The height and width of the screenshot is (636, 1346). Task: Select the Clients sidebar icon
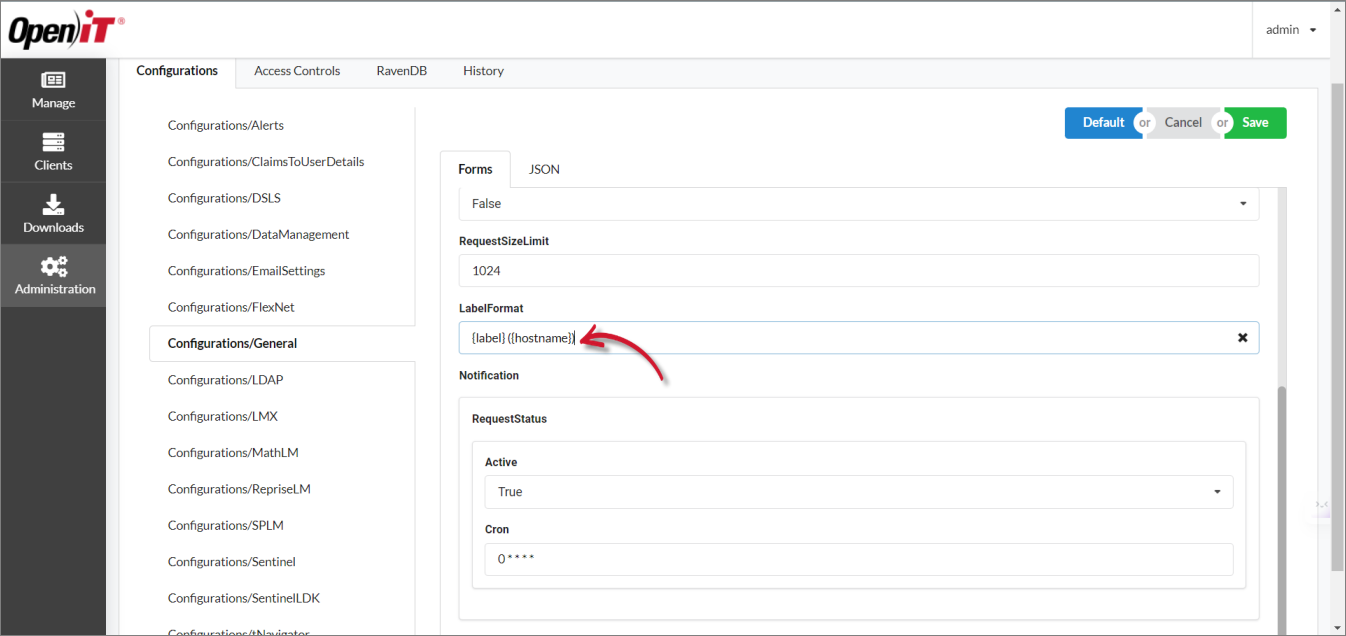click(53, 150)
